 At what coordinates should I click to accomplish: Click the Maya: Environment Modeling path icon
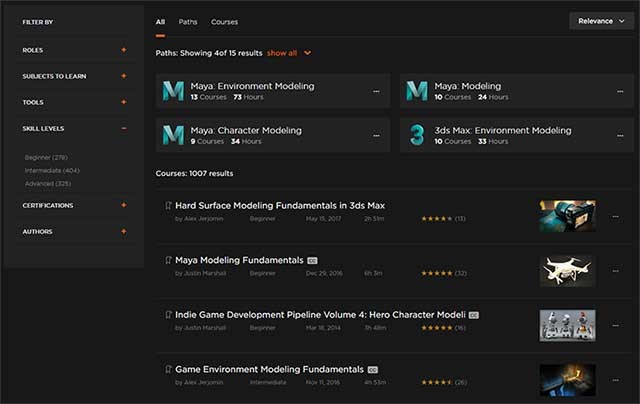173,91
